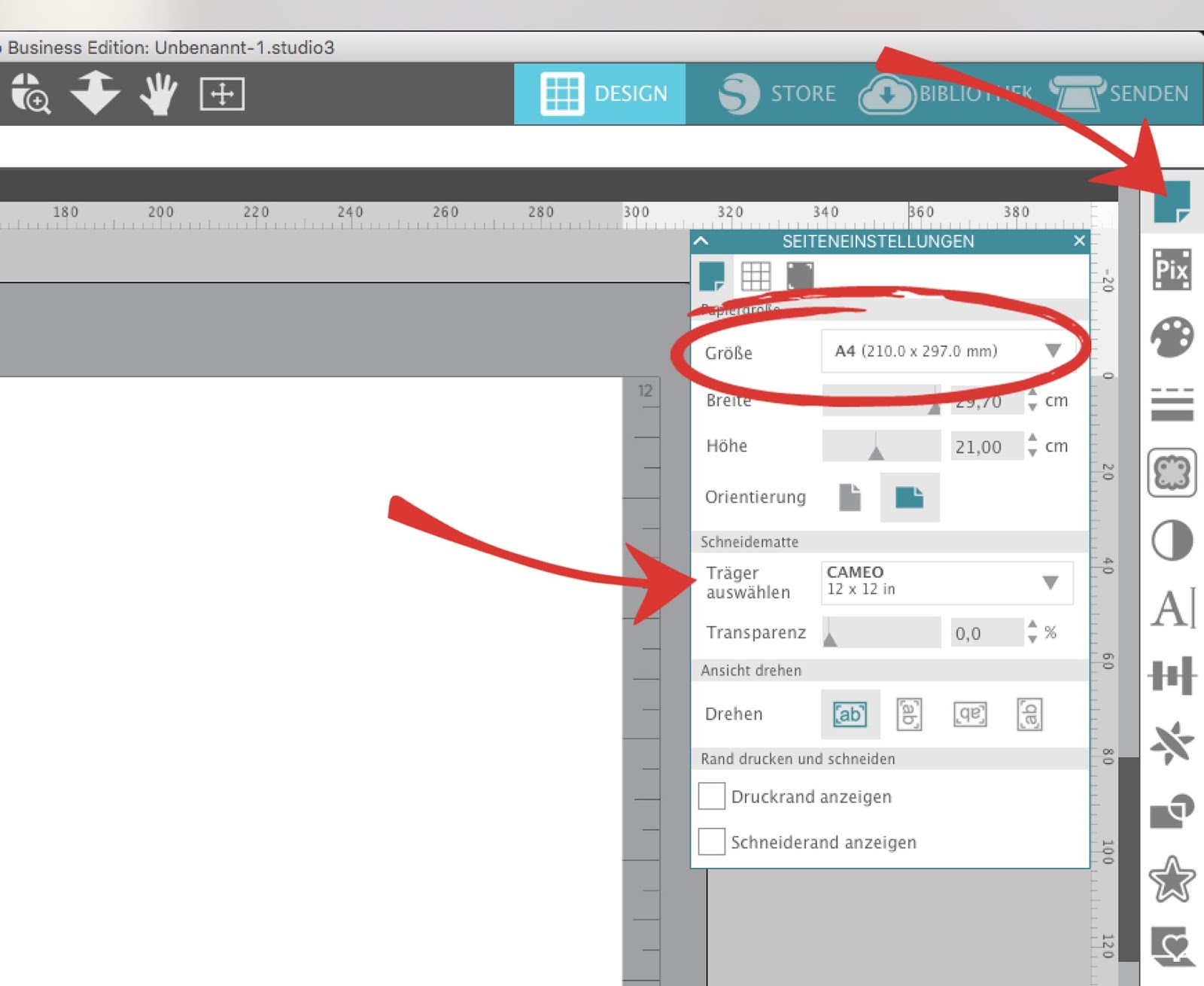Viewport: 1204px width, 986px height.
Task: Select the Pan hand tool
Action: click(159, 93)
